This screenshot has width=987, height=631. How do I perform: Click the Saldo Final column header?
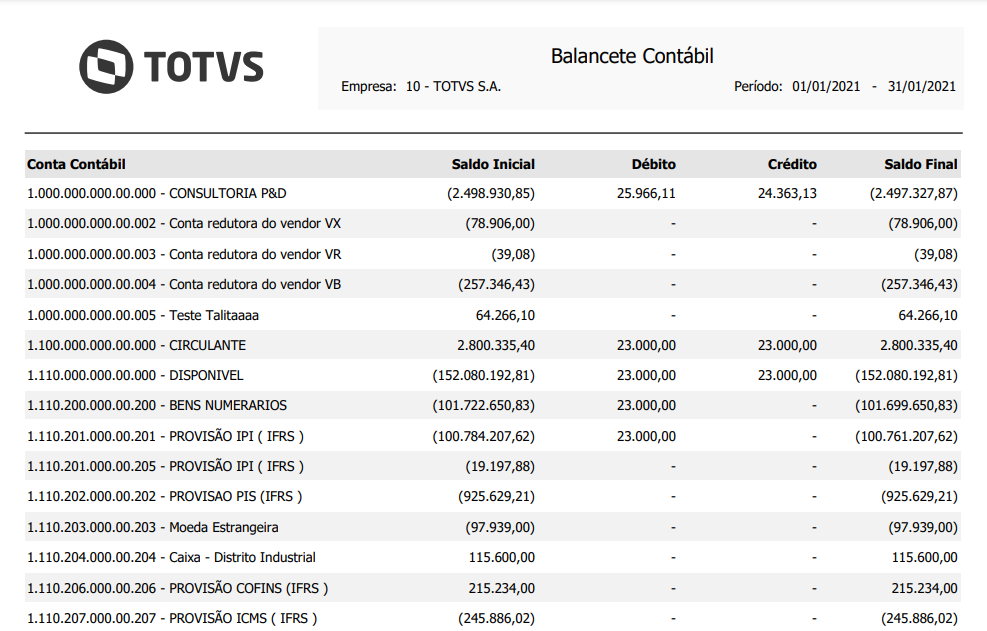point(921,164)
